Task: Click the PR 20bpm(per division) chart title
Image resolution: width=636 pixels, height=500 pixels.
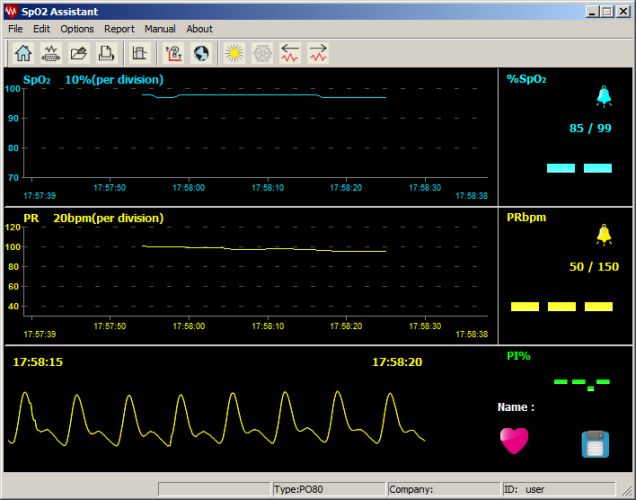Action: pyautogui.click(x=93, y=218)
